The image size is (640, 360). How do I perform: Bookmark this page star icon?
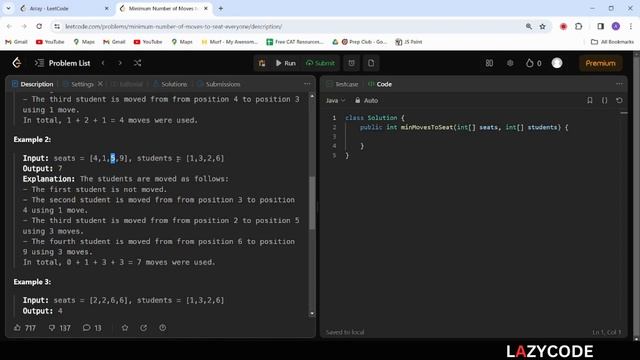pyautogui.click(x=542, y=27)
